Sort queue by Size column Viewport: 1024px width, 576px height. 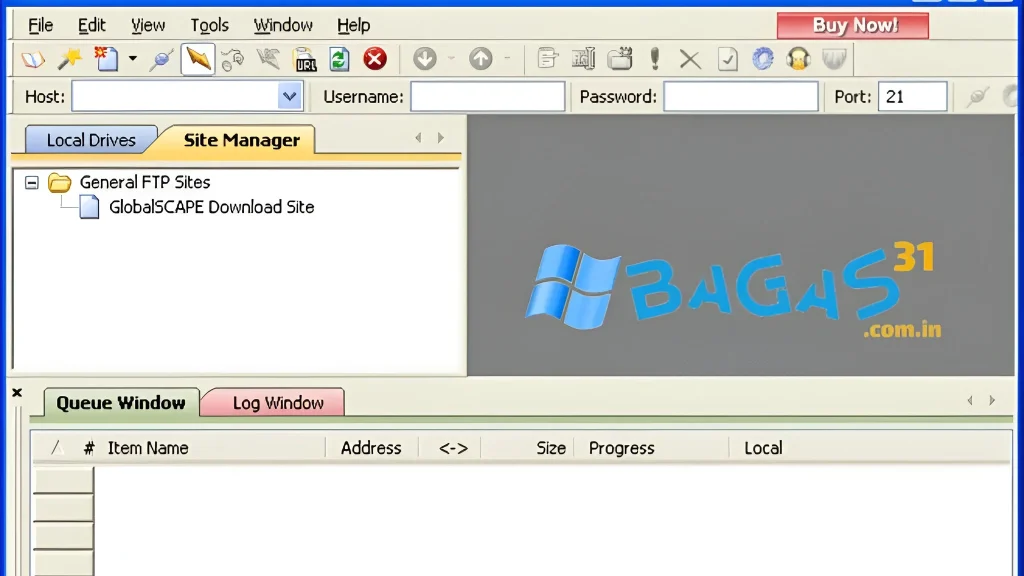[551, 448]
